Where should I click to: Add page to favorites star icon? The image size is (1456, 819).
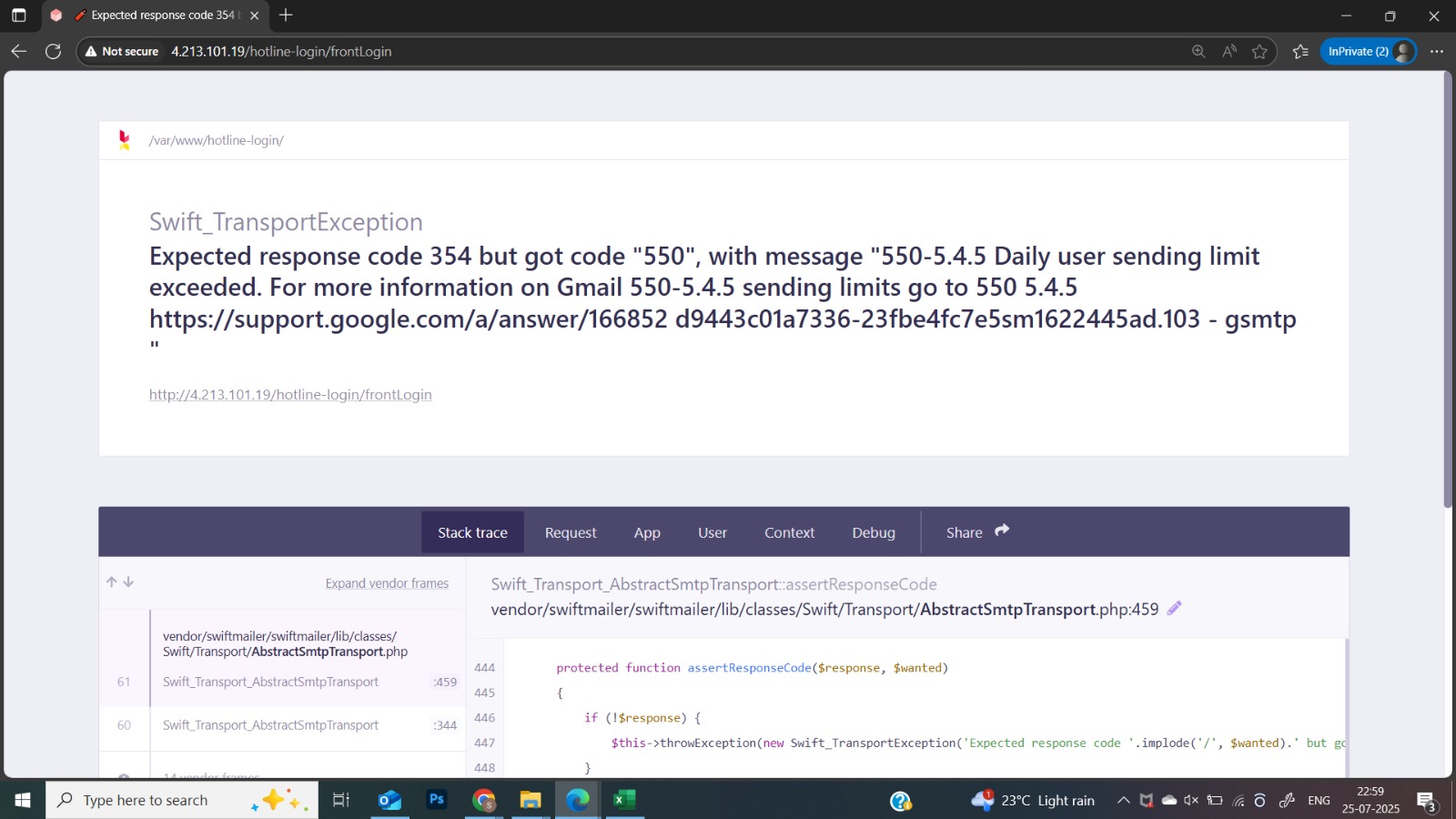(1259, 52)
